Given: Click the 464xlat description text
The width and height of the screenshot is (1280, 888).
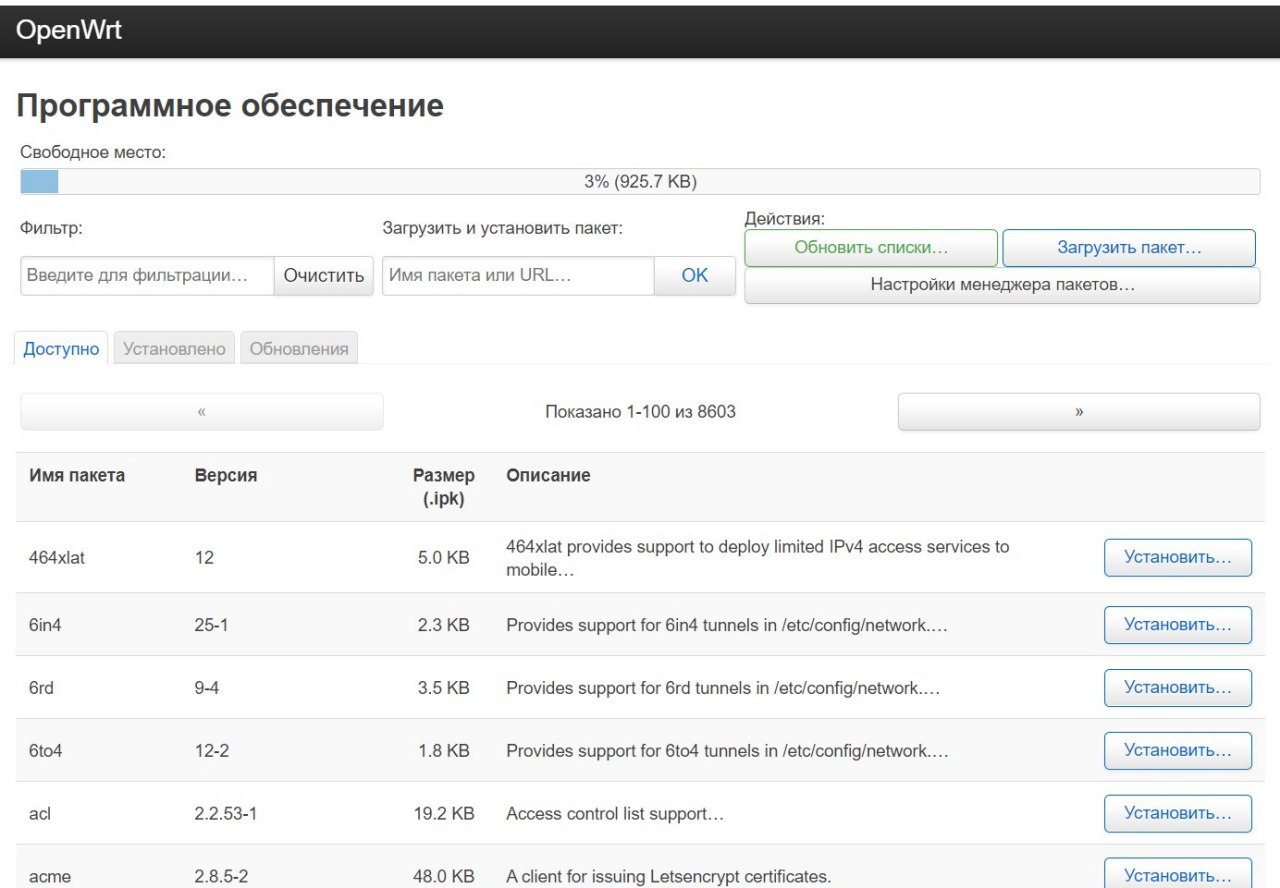Looking at the screenshot, I should 757,559.
